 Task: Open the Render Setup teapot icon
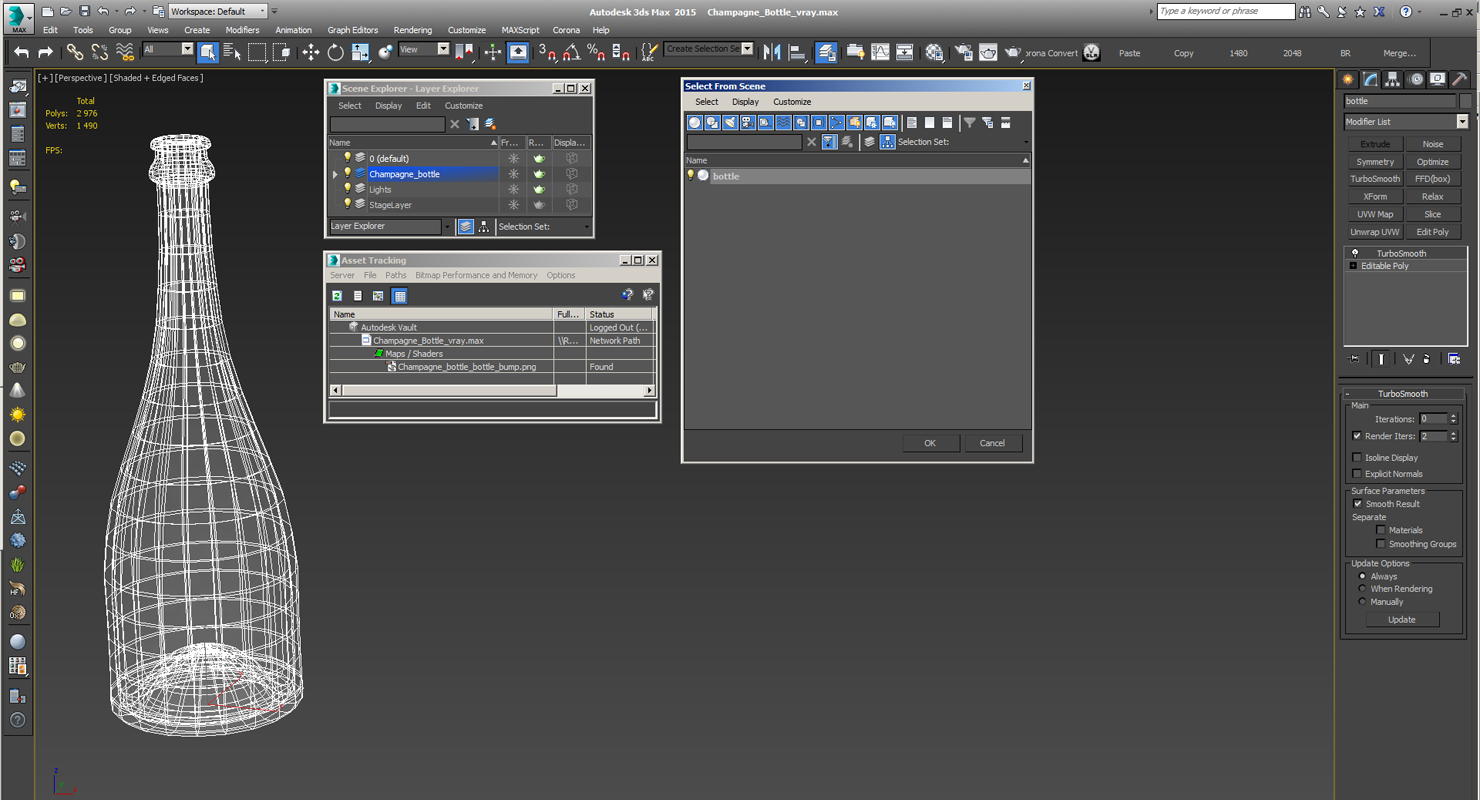[964, 52]
